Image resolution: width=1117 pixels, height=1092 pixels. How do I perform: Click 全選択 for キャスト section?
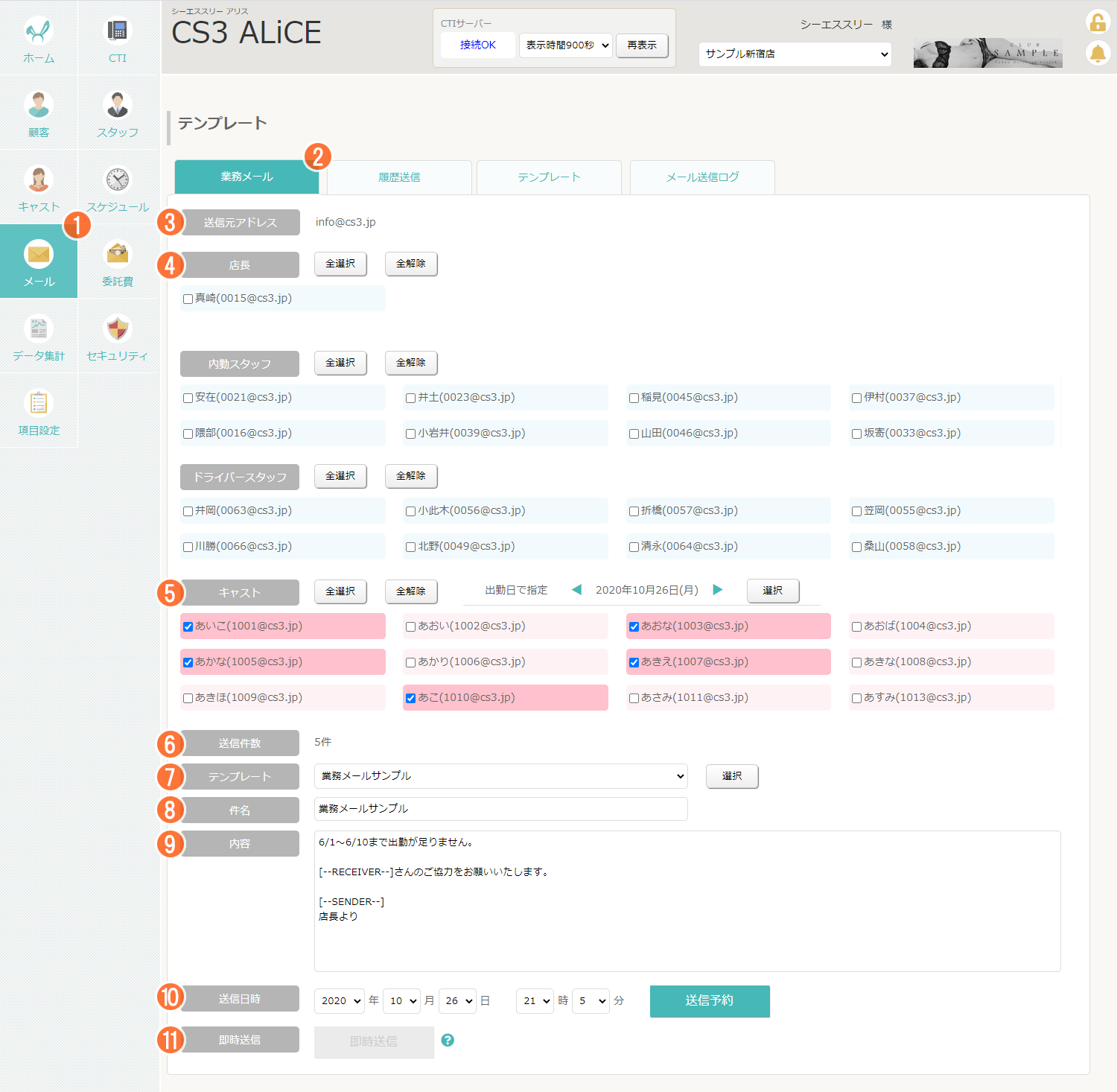[x=340, y=591]
